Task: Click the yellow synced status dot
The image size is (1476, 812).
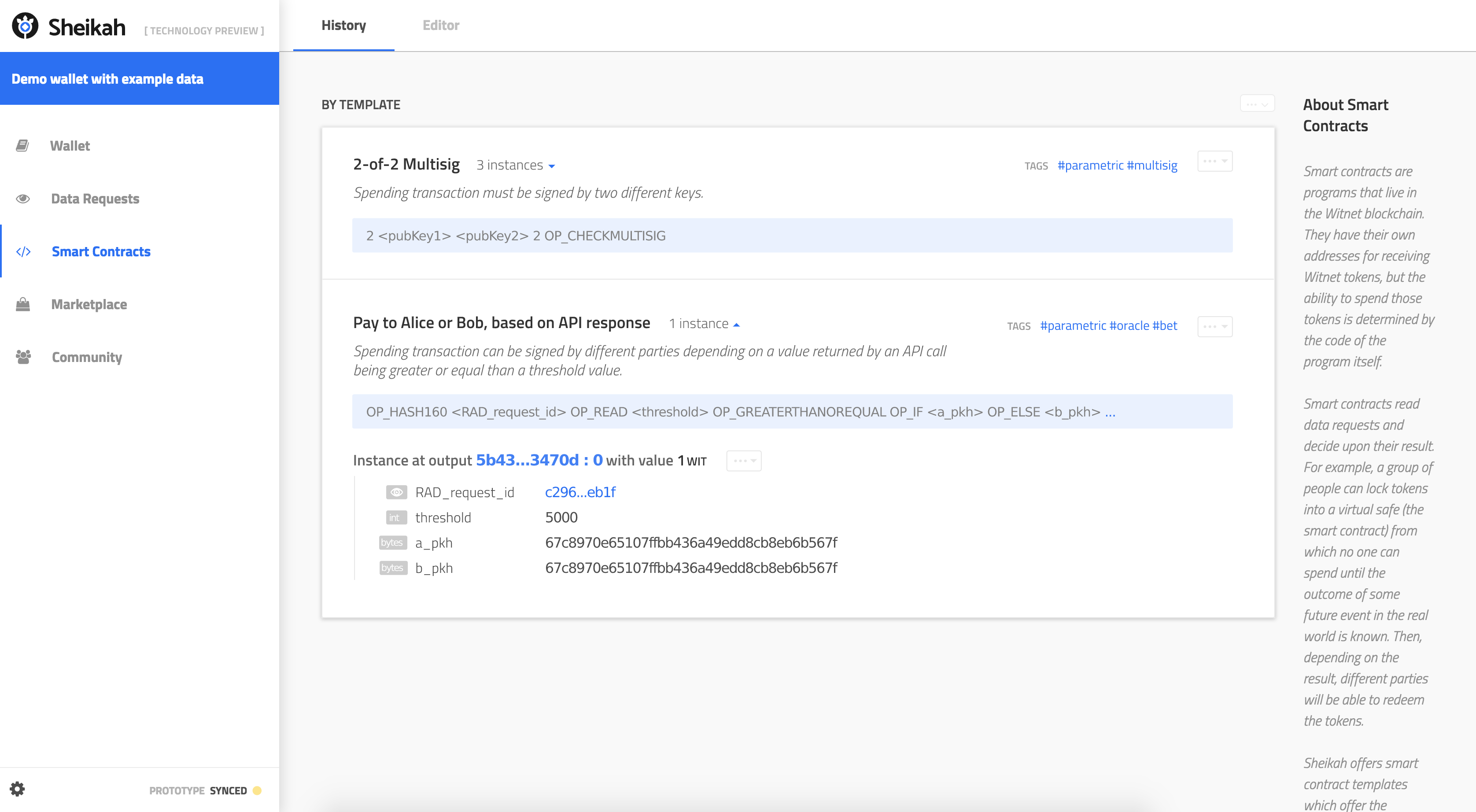Action: pyautogui.click(x=257, y=790)
